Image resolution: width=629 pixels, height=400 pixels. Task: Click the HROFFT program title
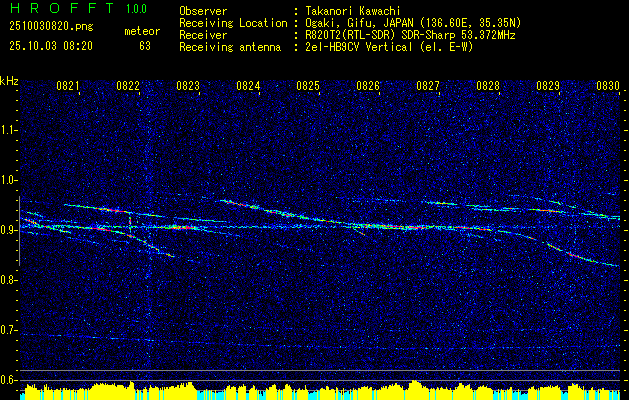62,8
